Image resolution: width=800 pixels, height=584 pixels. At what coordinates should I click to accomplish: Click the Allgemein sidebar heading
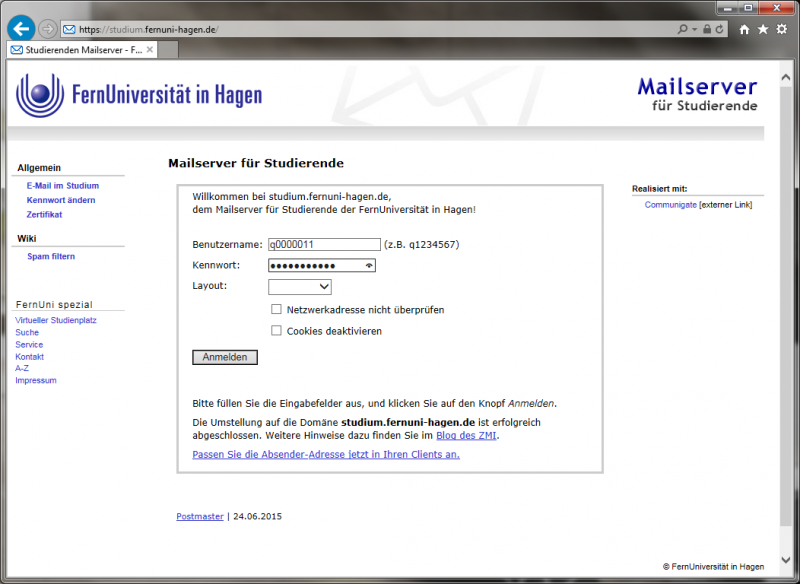(x=39, y=168)
